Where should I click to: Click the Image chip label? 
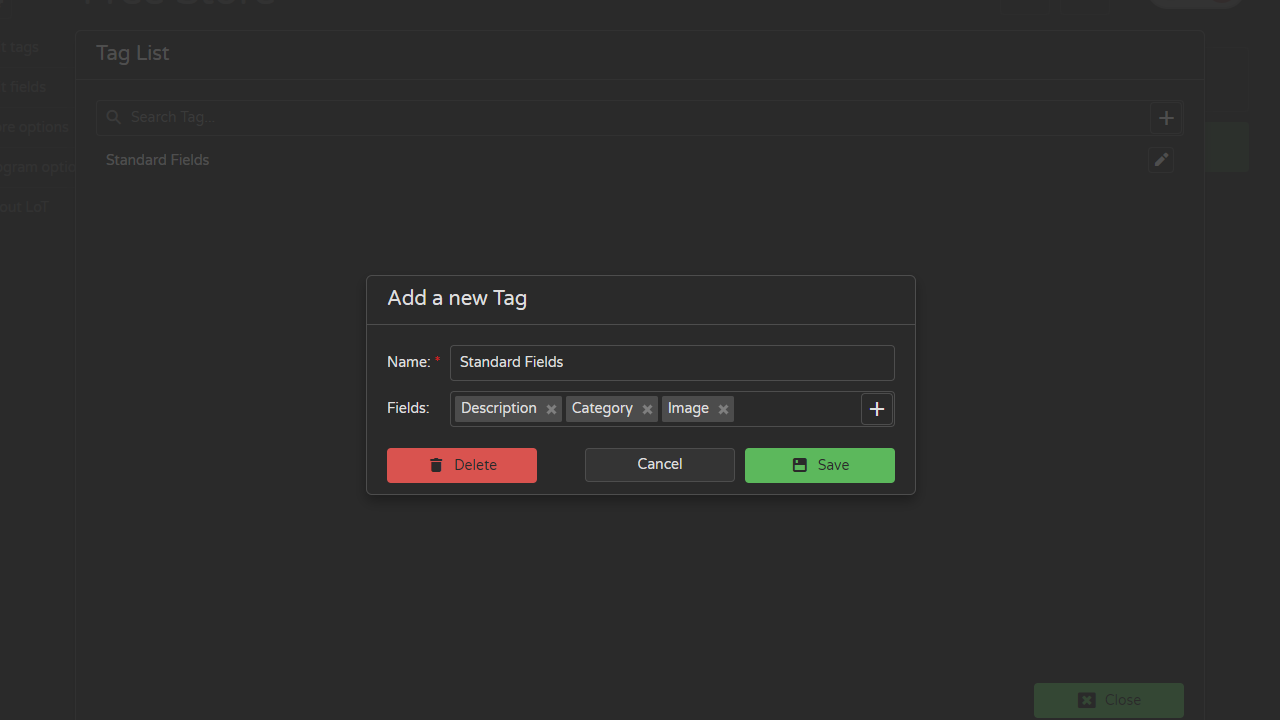pos(688,408)
